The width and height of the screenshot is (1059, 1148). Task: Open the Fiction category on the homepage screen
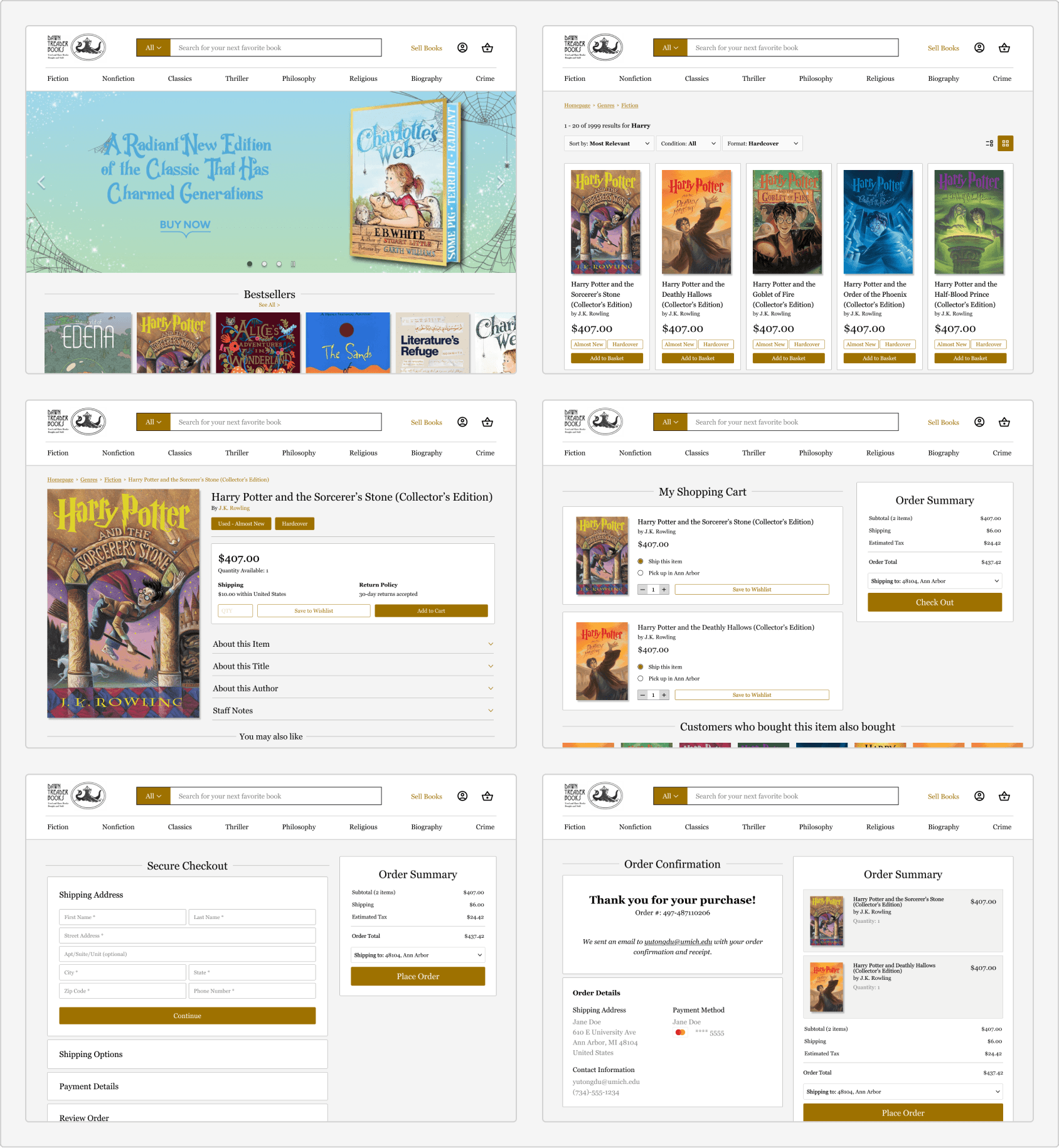58,78
